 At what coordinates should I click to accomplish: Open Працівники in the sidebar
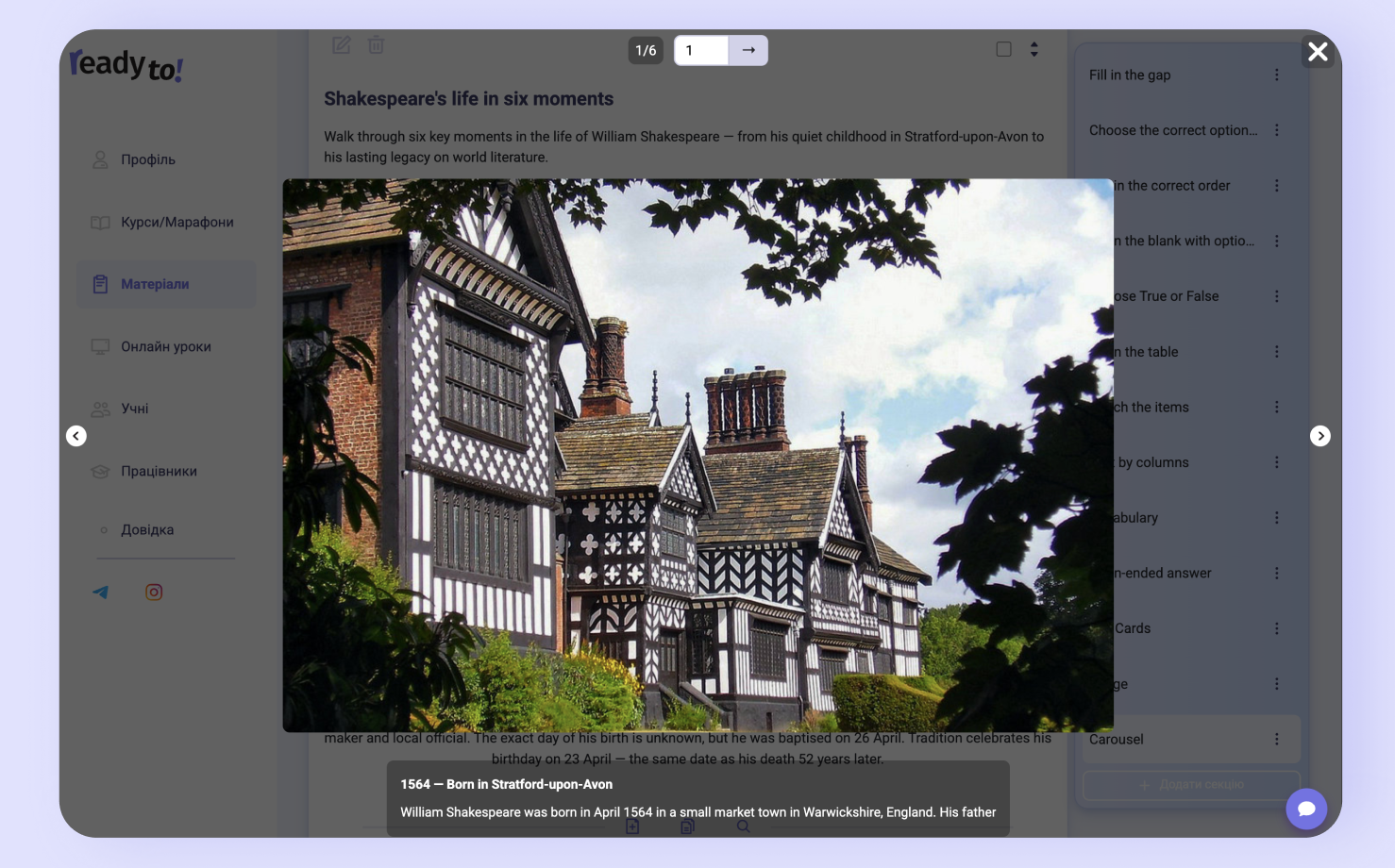click(x=166, y=471)
